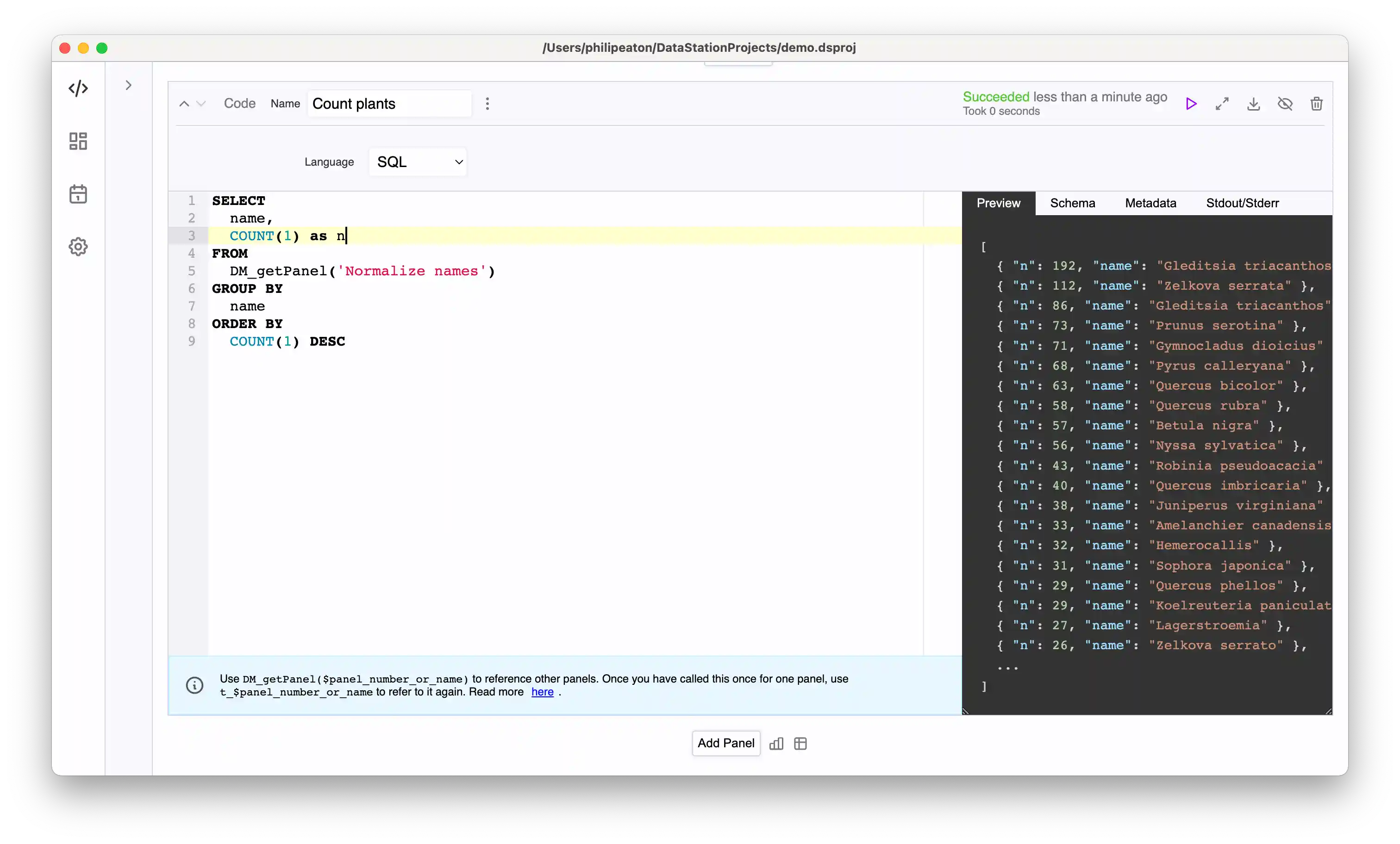Follow the 'here' documentation link
The width and height of the screenshot is (1400, 844).
point(542,692)
